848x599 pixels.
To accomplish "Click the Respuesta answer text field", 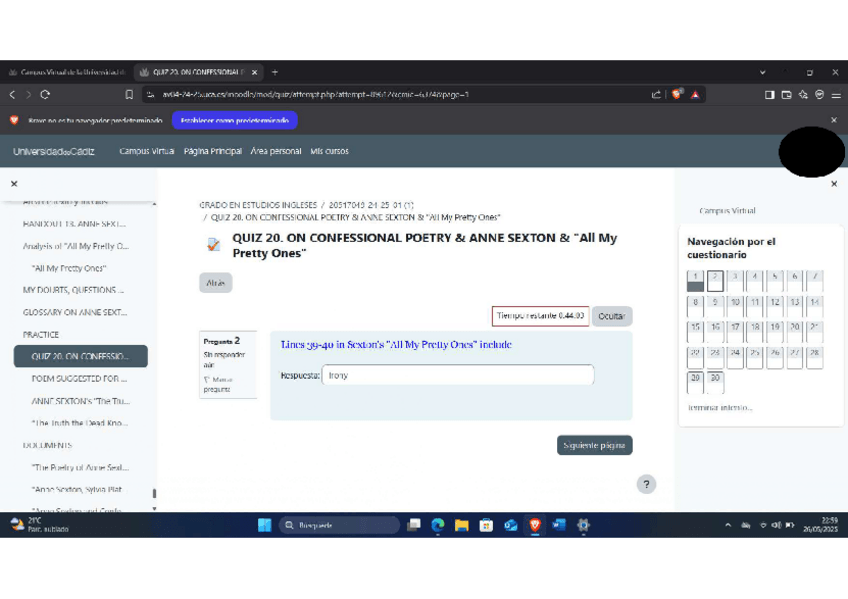I will 457,375.
